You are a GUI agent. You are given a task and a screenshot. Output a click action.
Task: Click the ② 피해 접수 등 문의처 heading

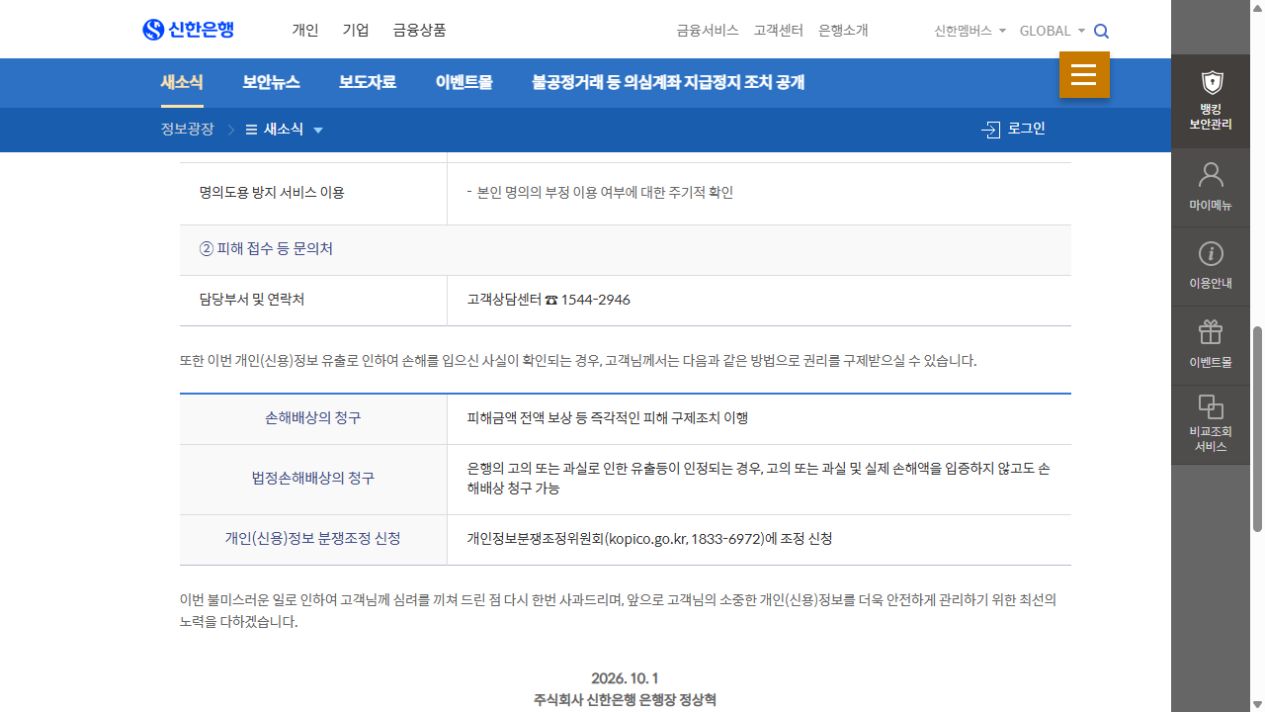pos(266,249)
